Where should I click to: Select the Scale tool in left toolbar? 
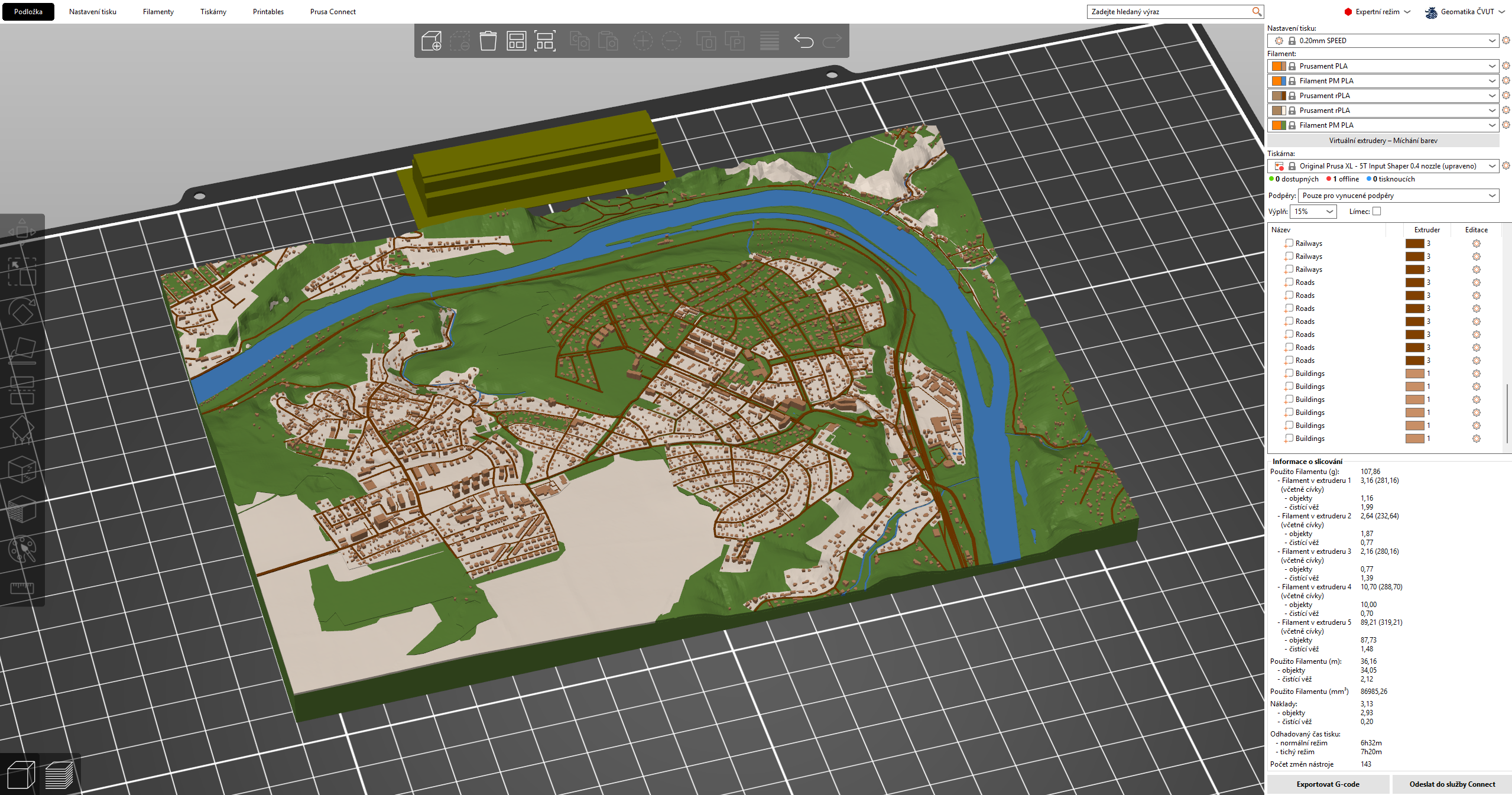(22, 271)
